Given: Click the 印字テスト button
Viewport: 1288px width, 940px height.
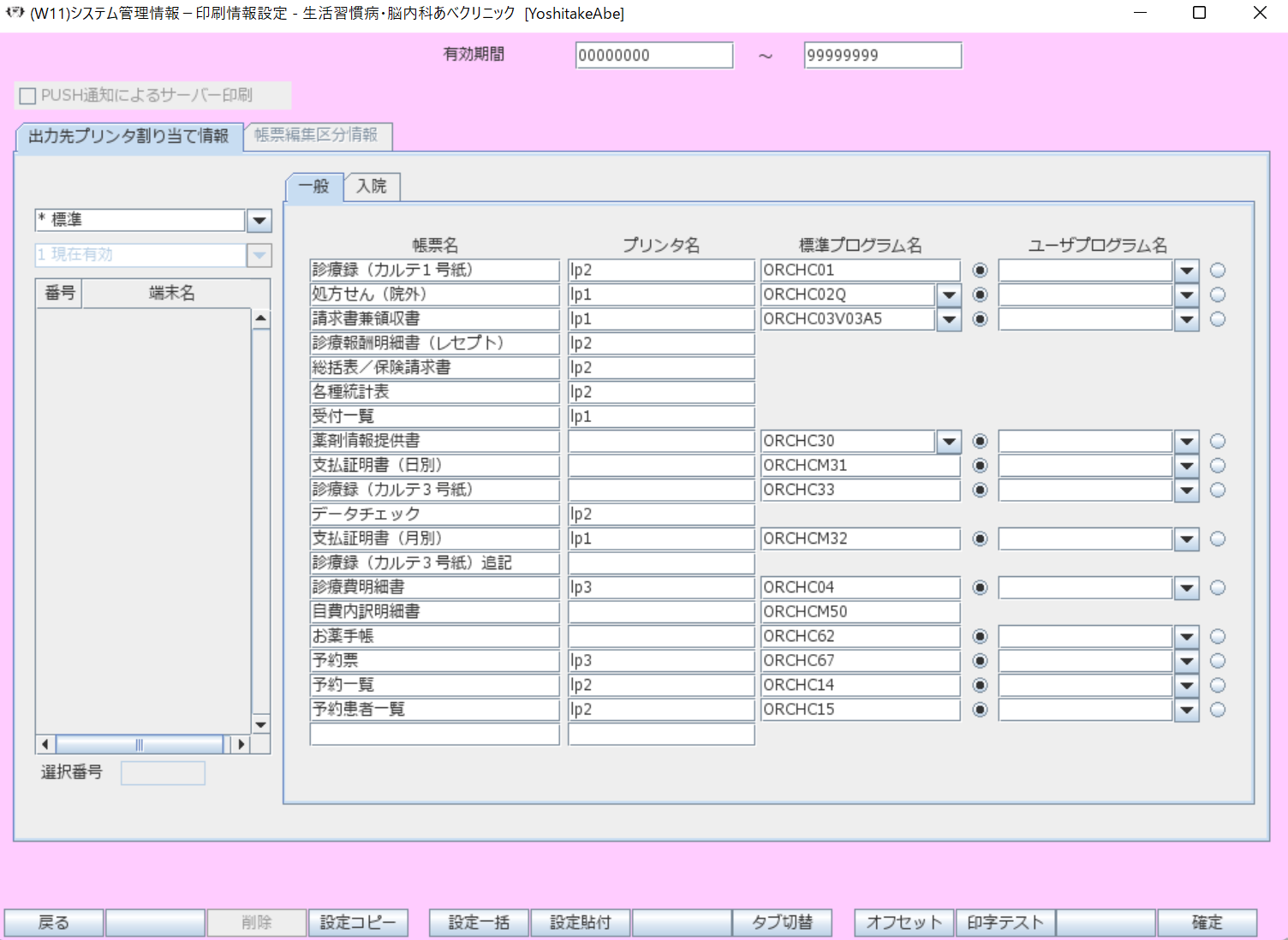Looking at the screenshot, I should pyautogui.click(x=1005, y=922).
